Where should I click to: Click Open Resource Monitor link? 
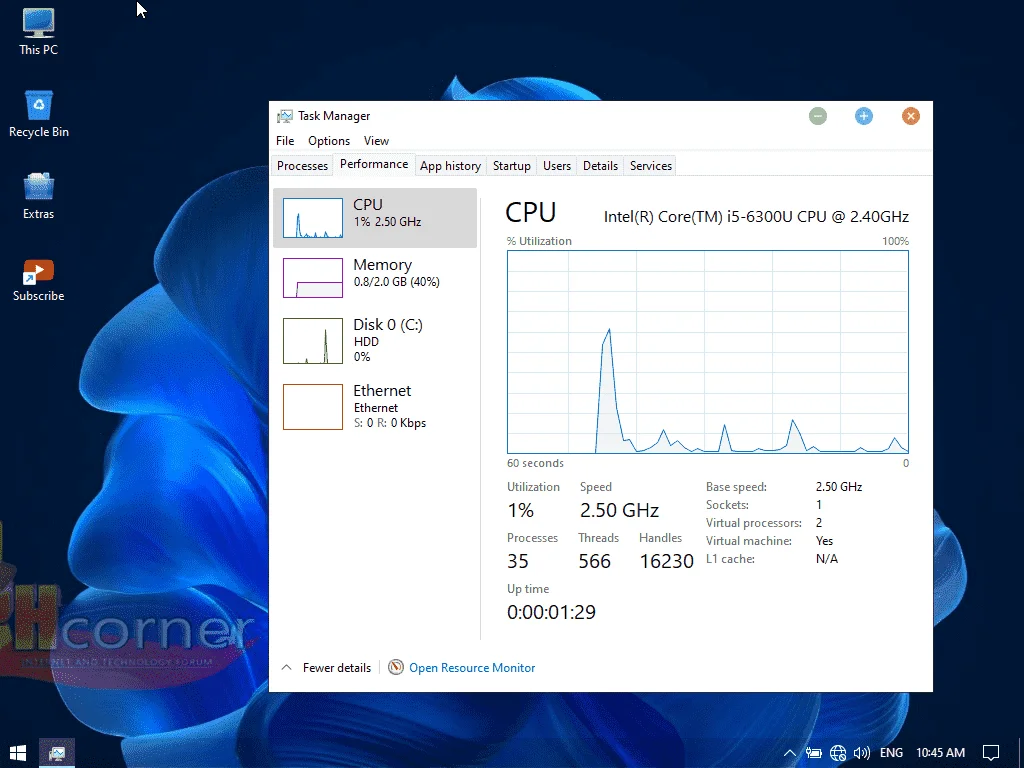pos(472,667)
